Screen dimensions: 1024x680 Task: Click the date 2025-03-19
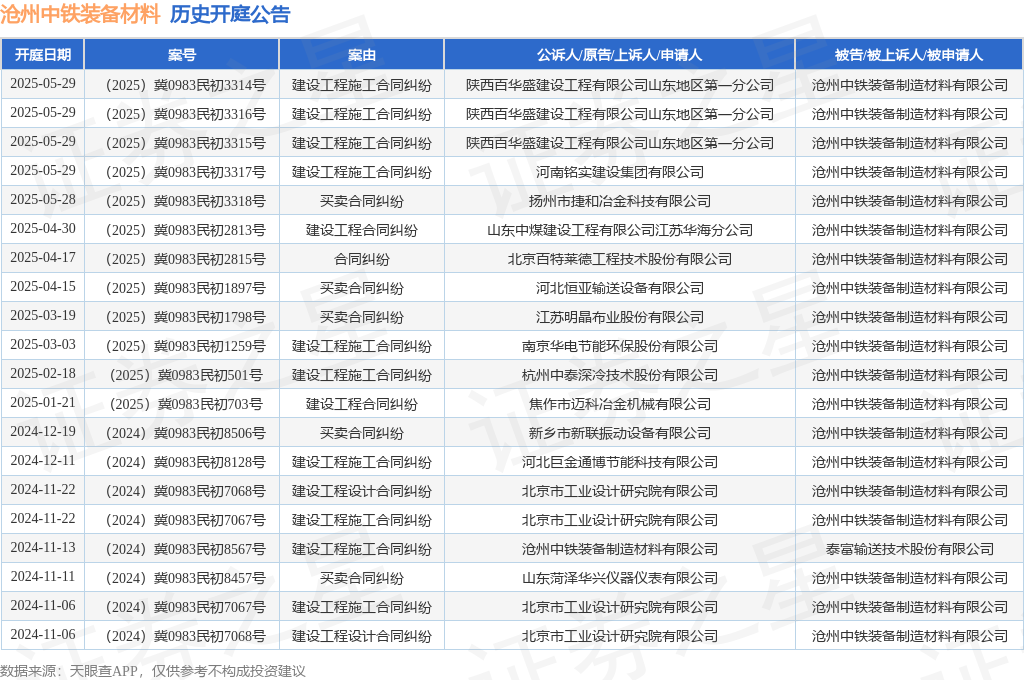tap(43, 316)
